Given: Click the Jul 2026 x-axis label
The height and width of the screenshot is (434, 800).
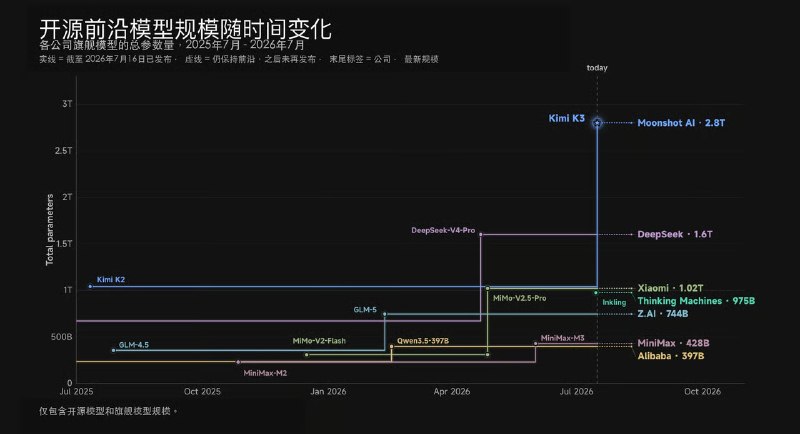Looking at the screenshot, I should [x=577, y=392].
